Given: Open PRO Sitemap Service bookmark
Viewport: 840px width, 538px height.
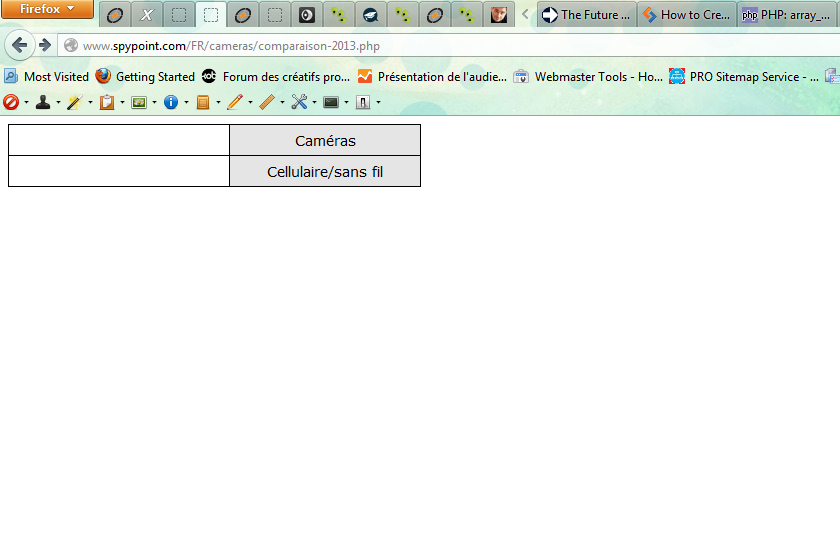Looking at the screenshot, I should tap(744, 77).
